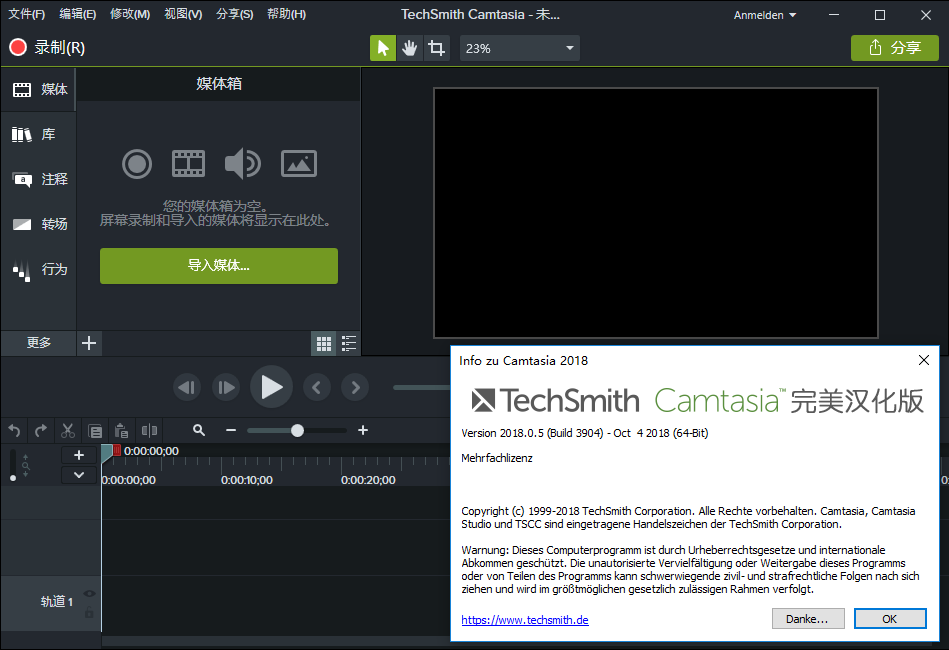The width and height of the screenshot is (949, 650).
Task: Toggle the lock on 轨道 1
Action: coord(89,611)
